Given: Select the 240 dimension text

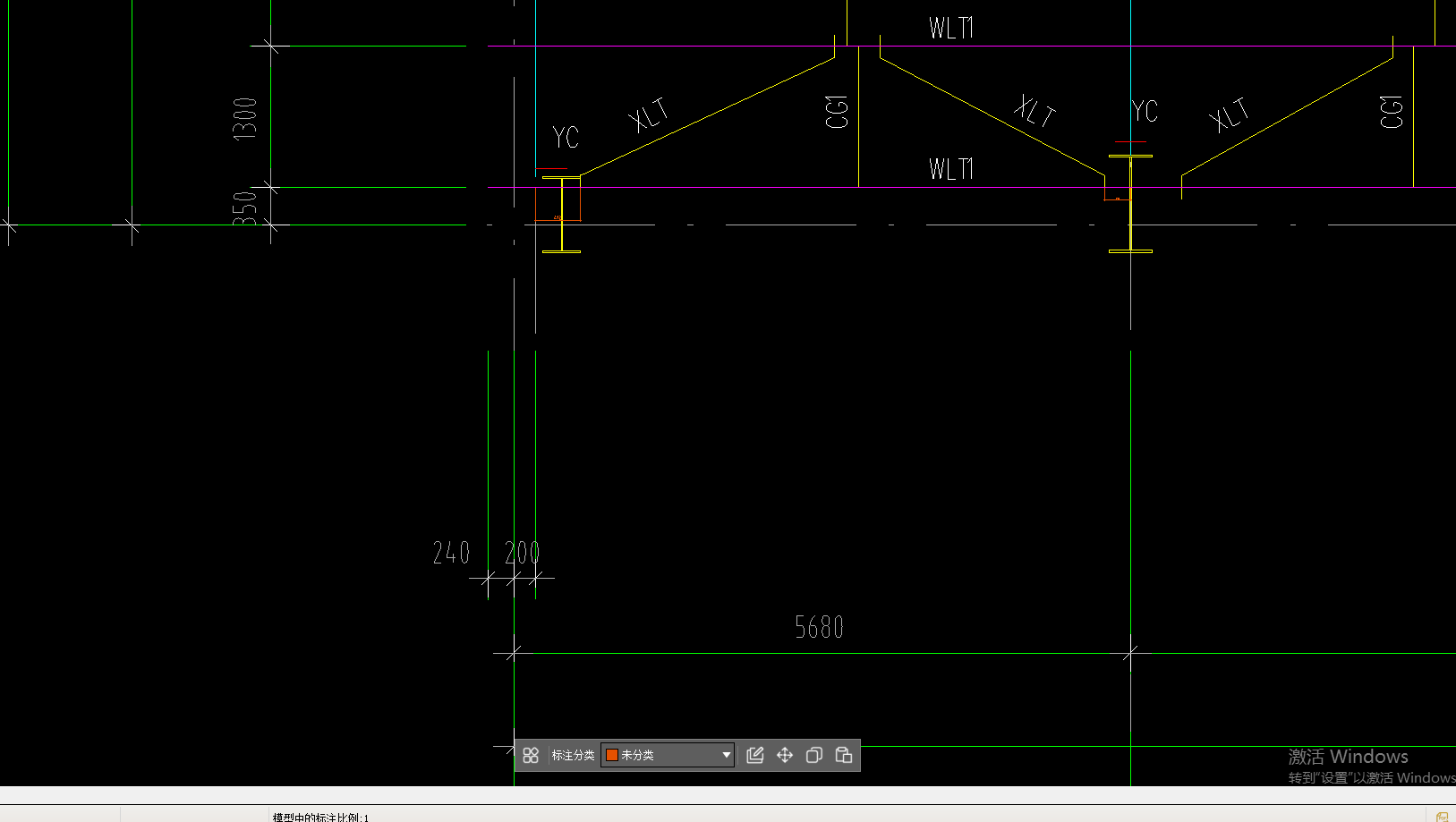Looking at the screenshot, I should coord(451,553).
